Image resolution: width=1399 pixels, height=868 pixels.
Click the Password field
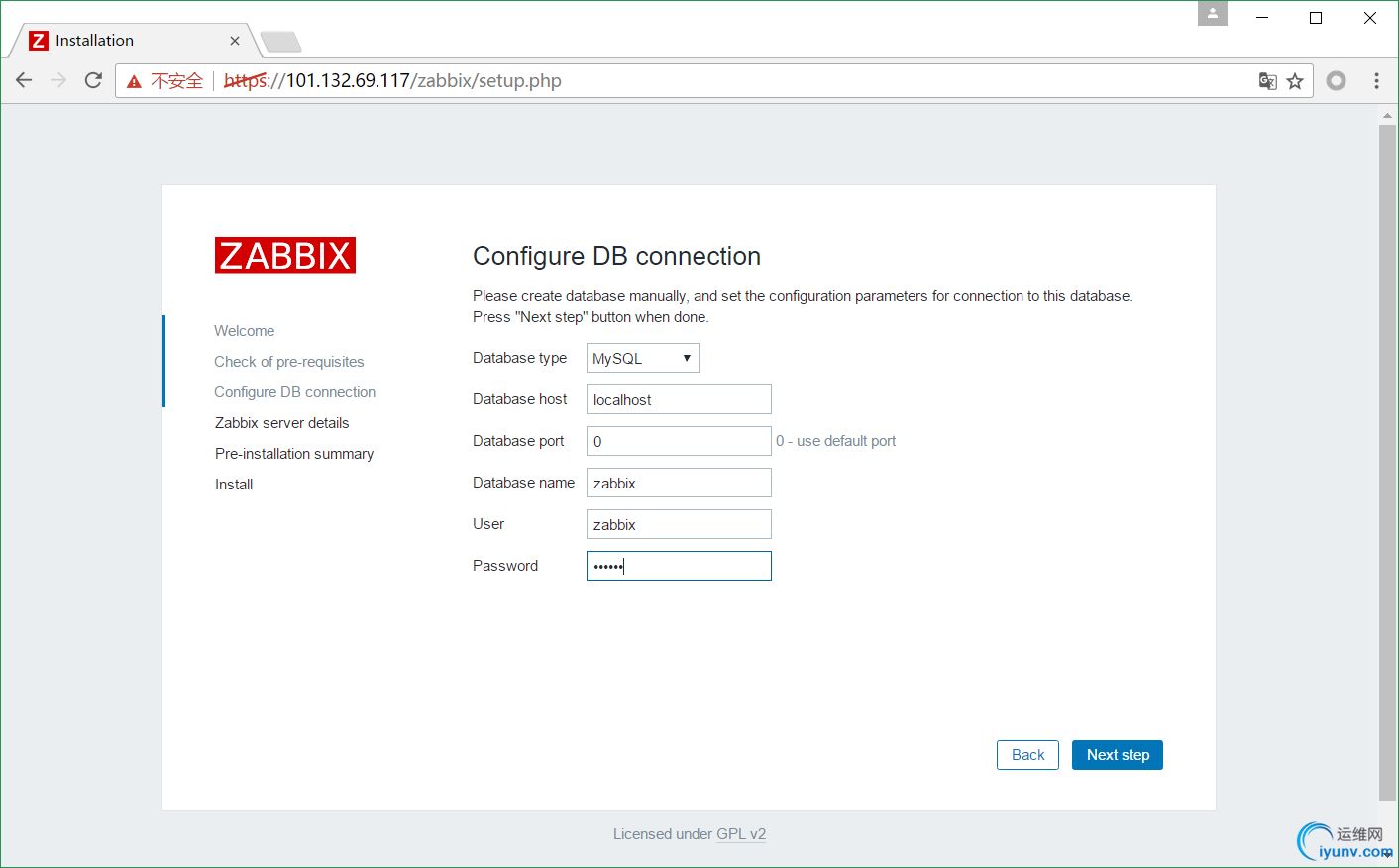[x=679, y=566]
